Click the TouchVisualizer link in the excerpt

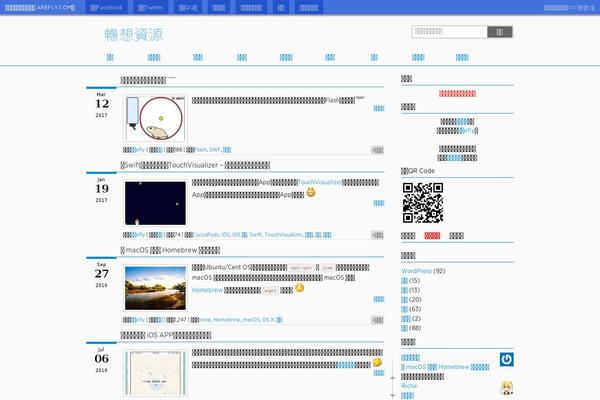[320, 182]
